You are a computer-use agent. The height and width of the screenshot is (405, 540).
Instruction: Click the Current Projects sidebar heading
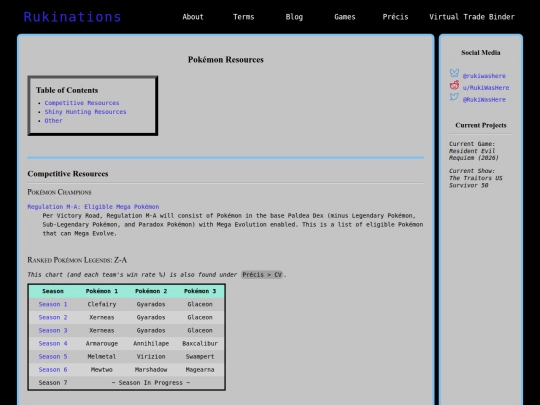[481, 125]
